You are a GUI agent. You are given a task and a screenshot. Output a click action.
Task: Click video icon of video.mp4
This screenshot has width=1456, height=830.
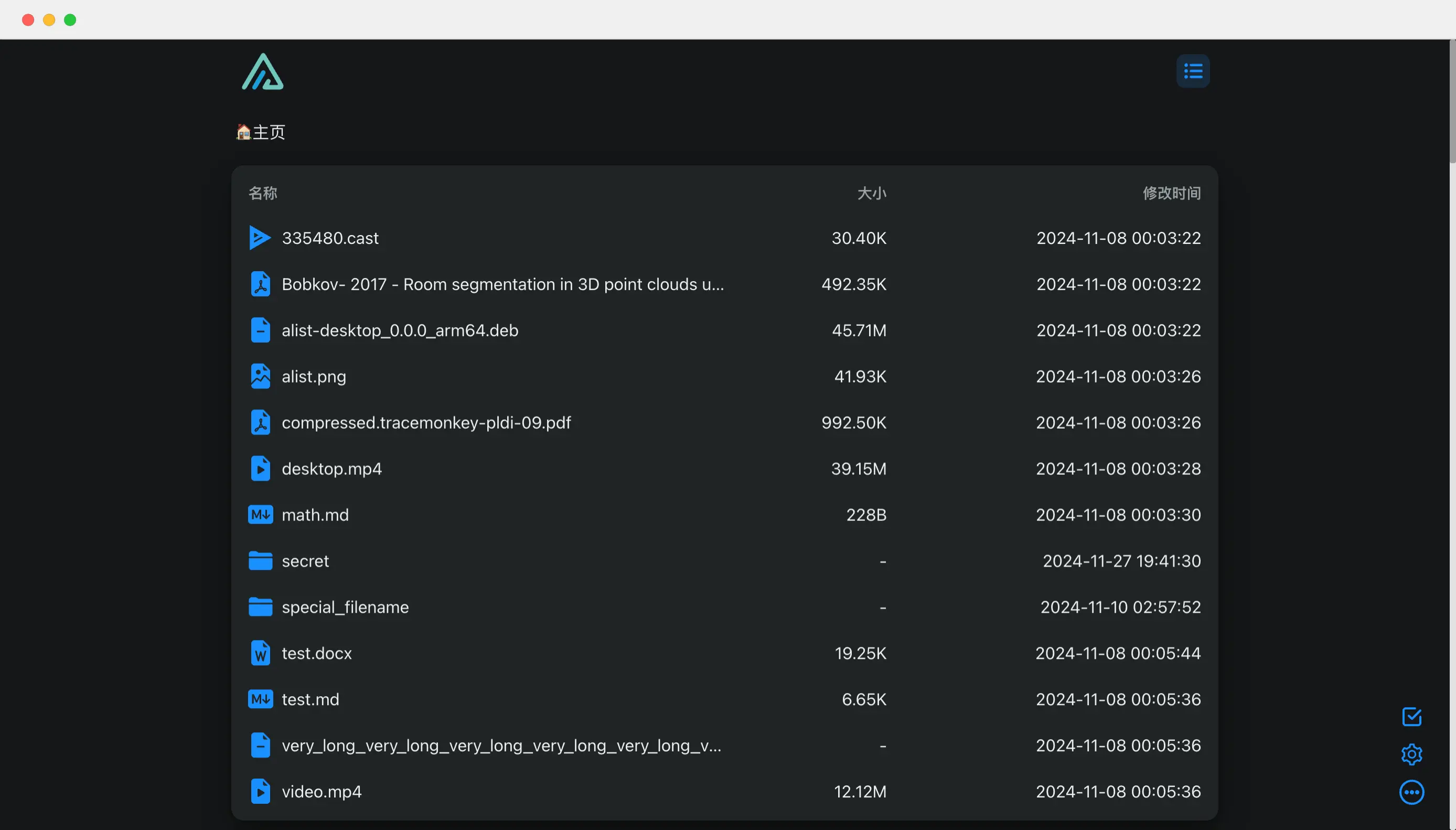pyautogui.click(x=261, y=792)
